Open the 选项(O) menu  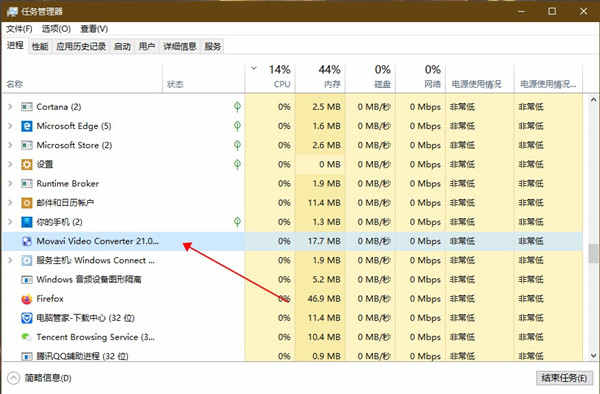coord(56,29)
